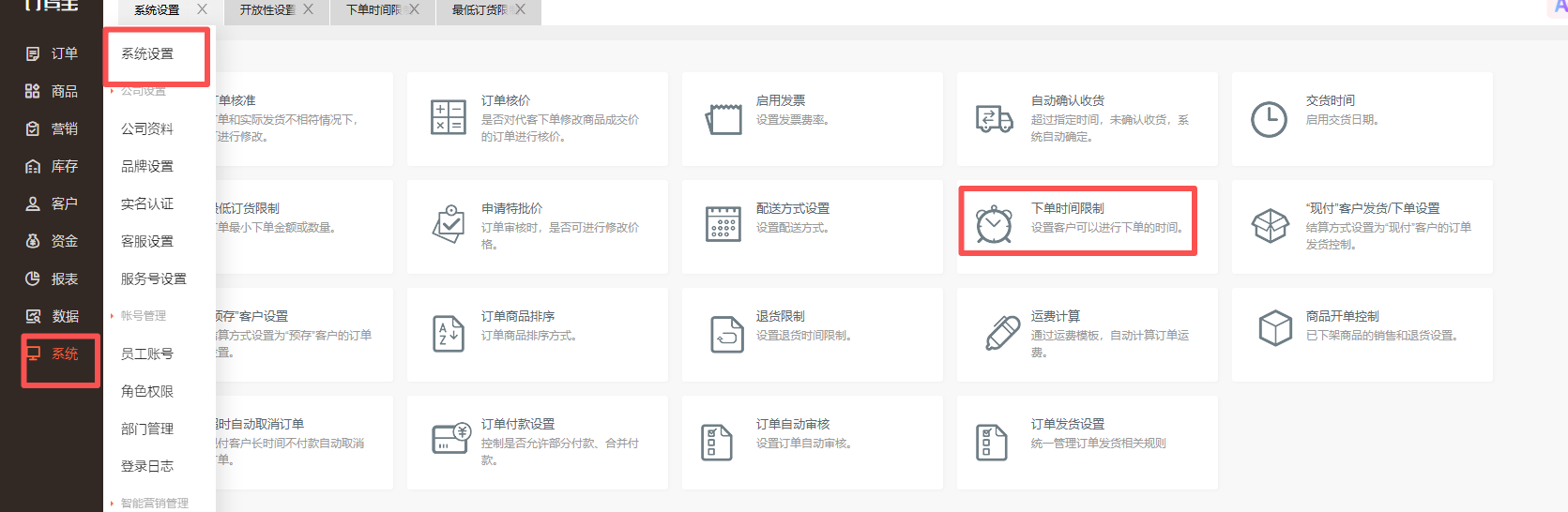Select 部门管理 in the submenu
The image size is (1568, 512).
[147, 429]
